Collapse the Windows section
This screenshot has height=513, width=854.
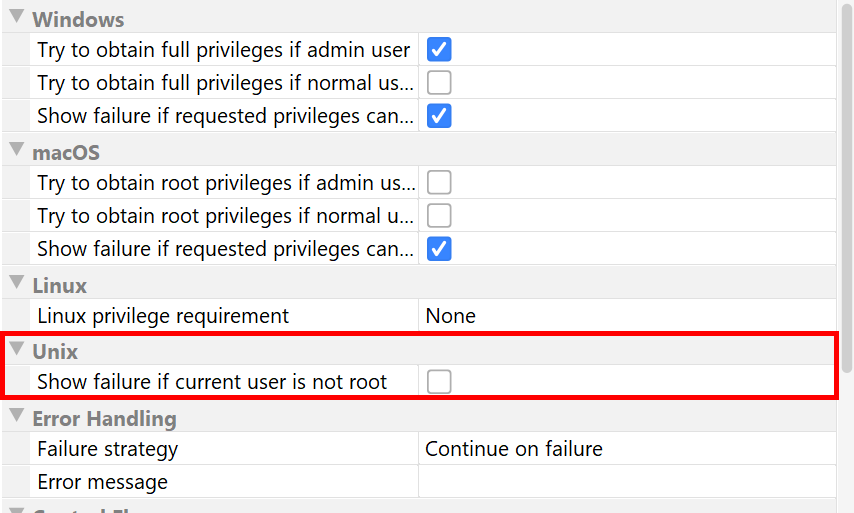coord(16,18)
